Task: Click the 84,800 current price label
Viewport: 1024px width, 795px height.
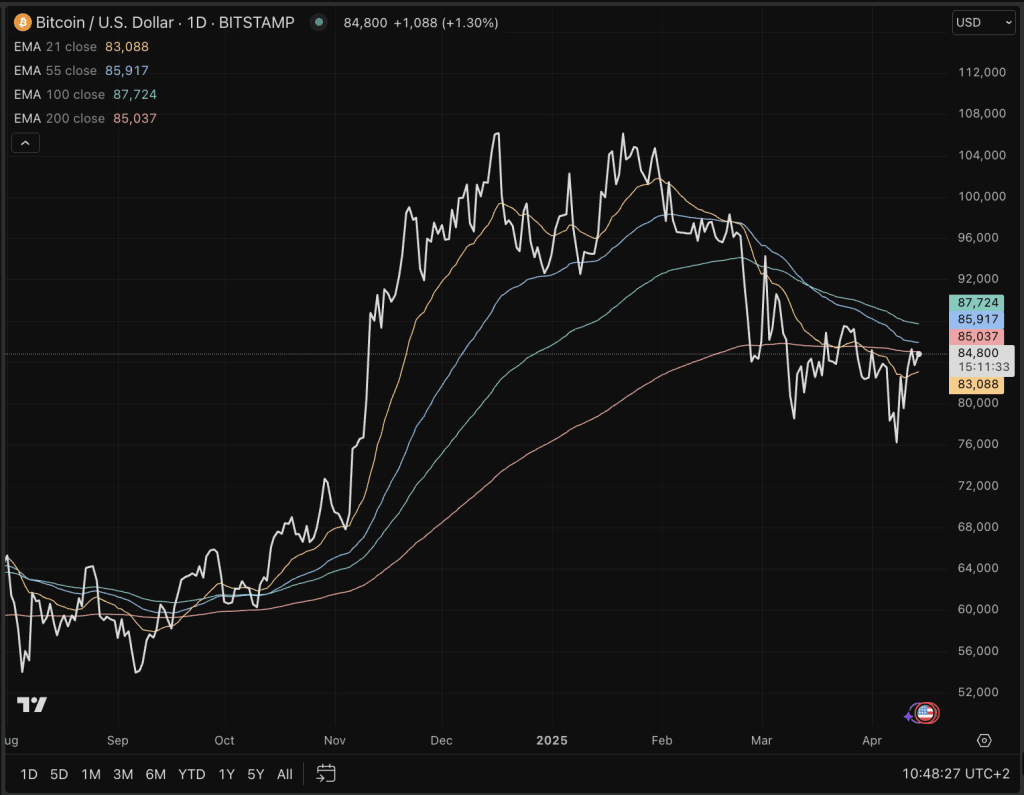Action: (x=982, y=360)
